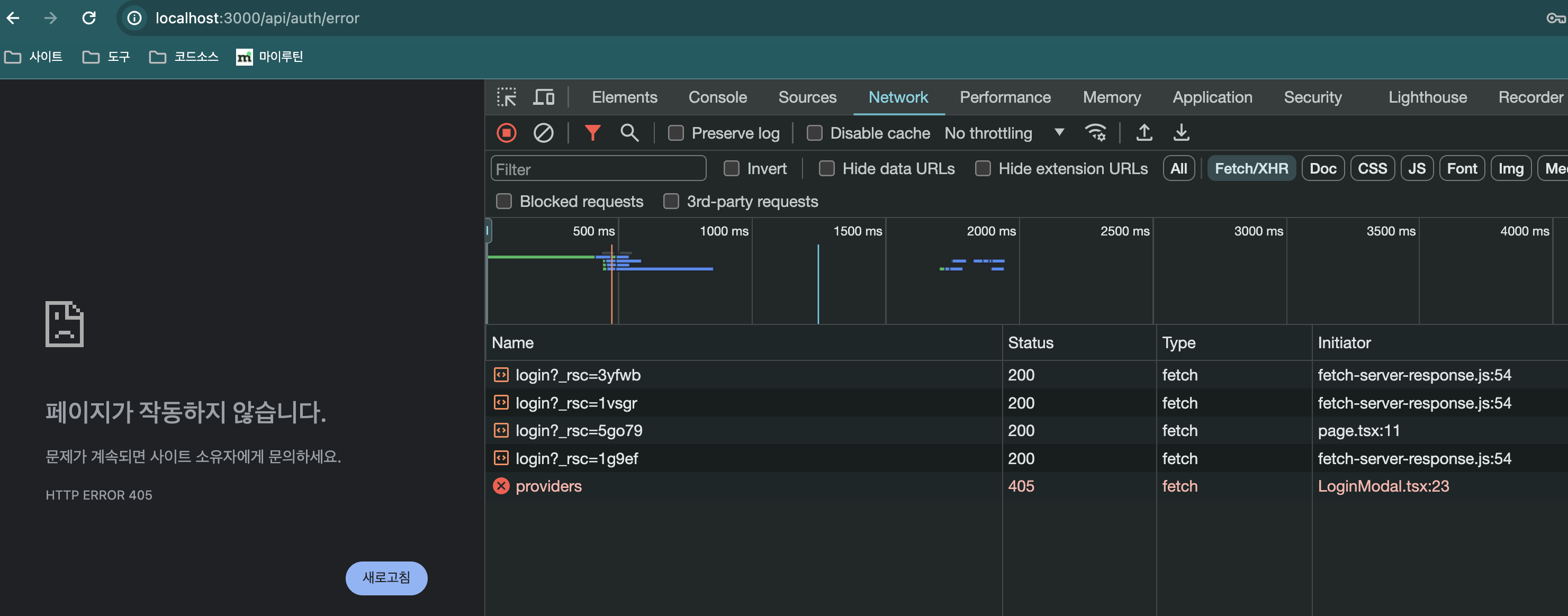Viewport: 1568px width, 616px height.
Task: Open the Sources tab
Action: pyautogui.click(x=807, y=97)
